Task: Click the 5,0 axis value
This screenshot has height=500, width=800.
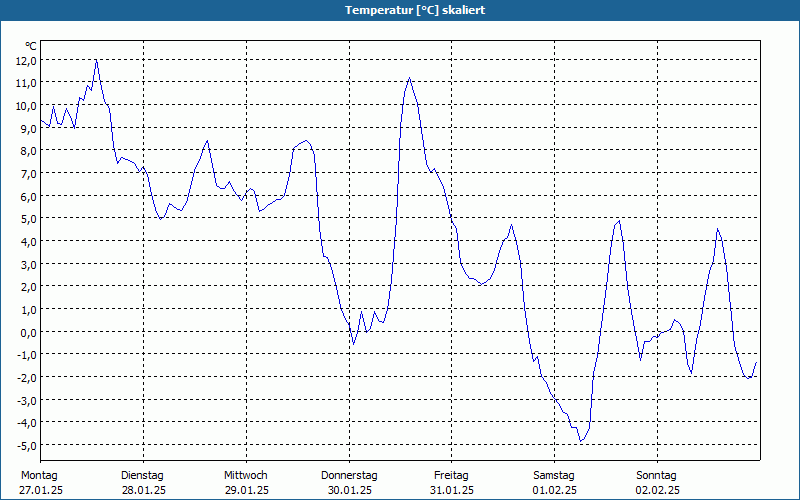Action: [29, 219]
